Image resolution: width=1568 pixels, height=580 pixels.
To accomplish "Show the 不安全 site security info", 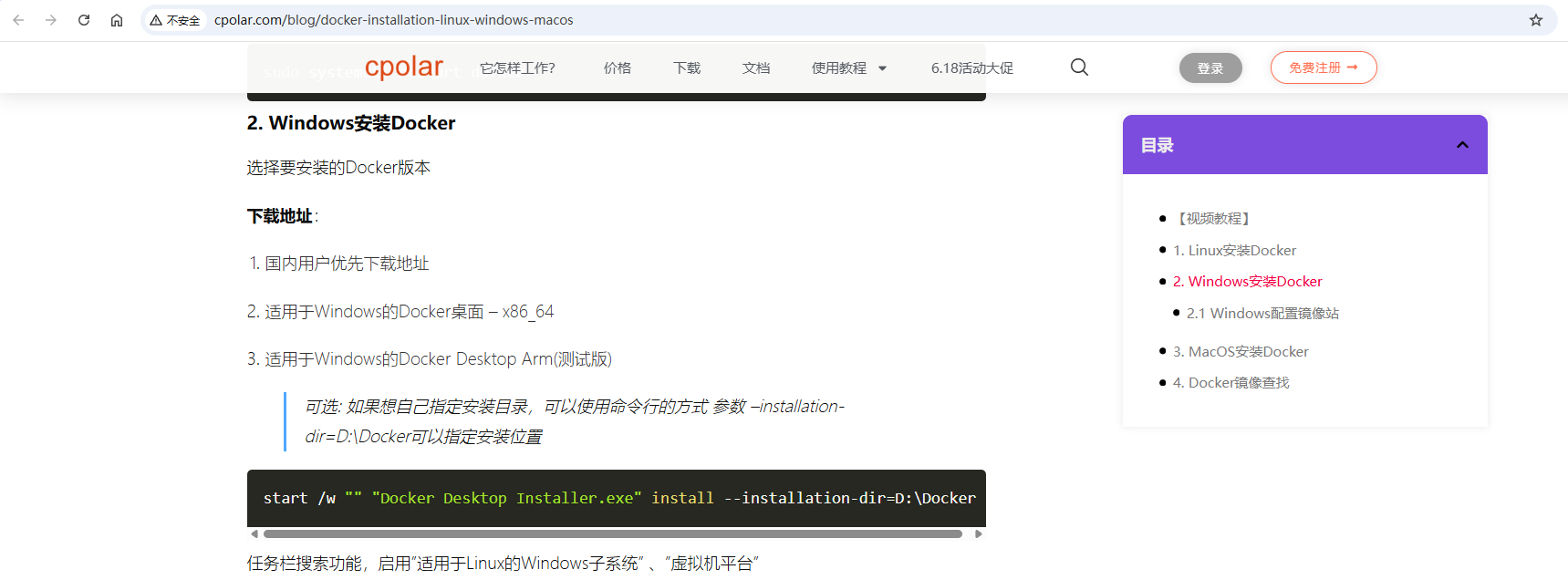I will click(x=175, y=20).
